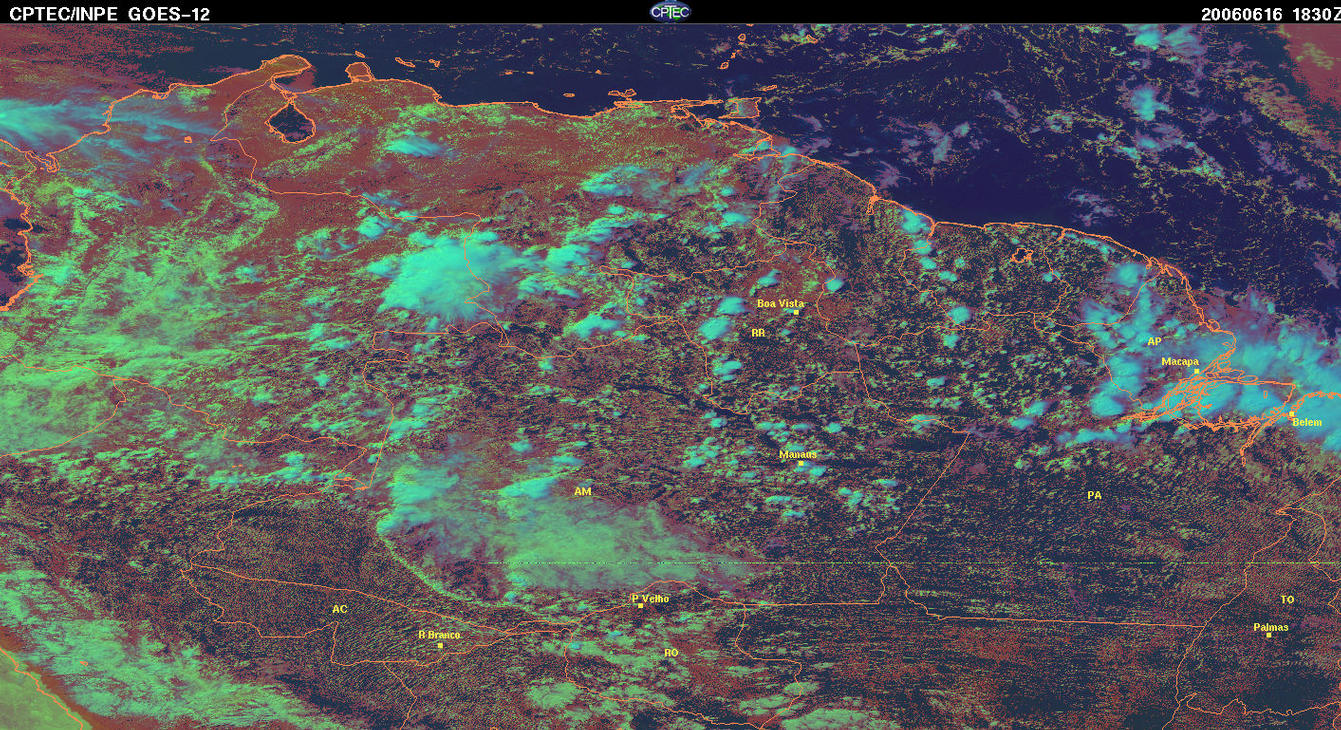This screenshot has height=730, width=1341.
Task: Click the CPTEC logo in the header
Action: [x=669, y=11]
